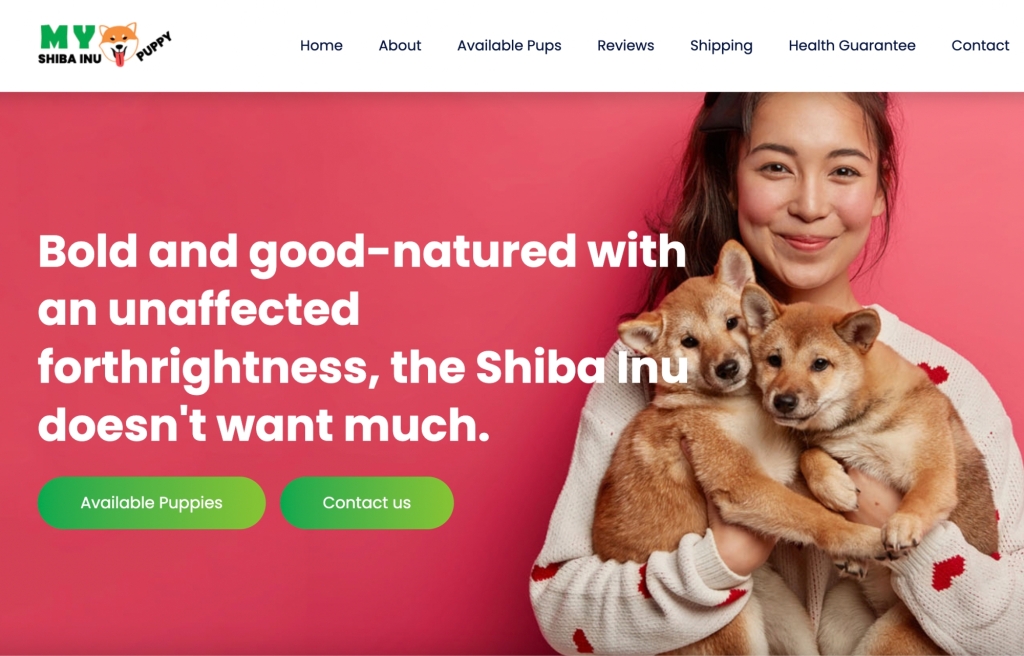Select Health Guarantee in the navbar
The height and width of the screenshot is (656, 1024).
[x=852, y=45]
